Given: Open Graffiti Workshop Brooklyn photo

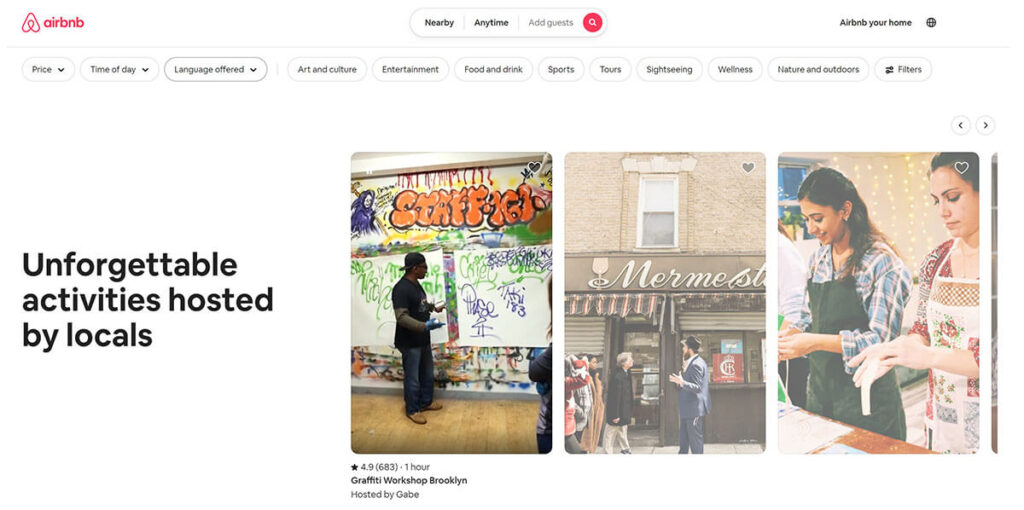Looking at the screenshot, I should pos(451,303).
